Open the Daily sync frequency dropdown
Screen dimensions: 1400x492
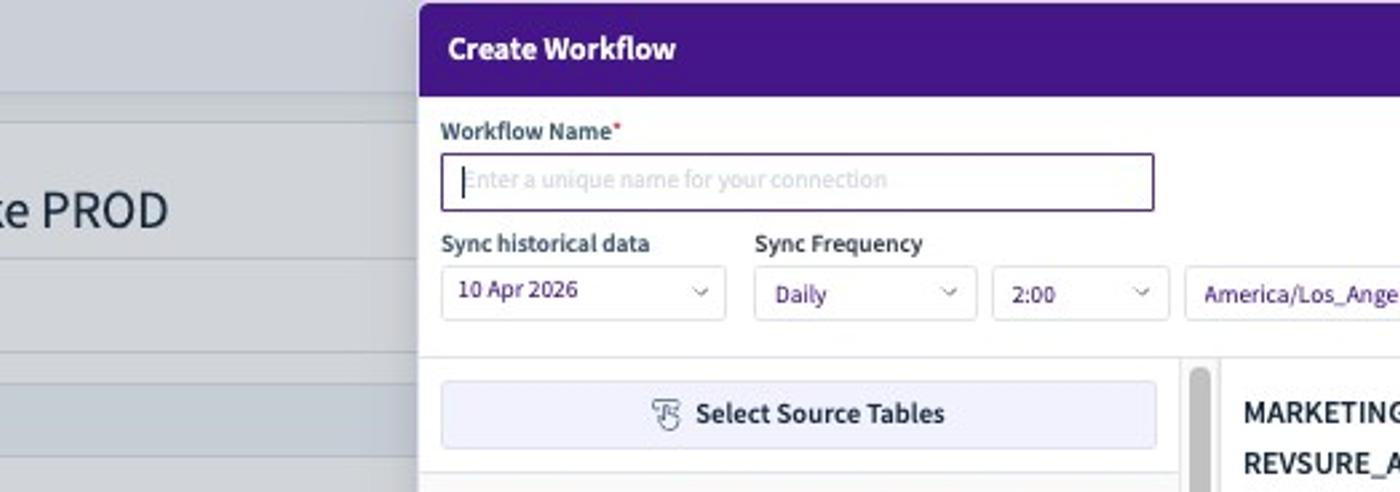[865, 293]
